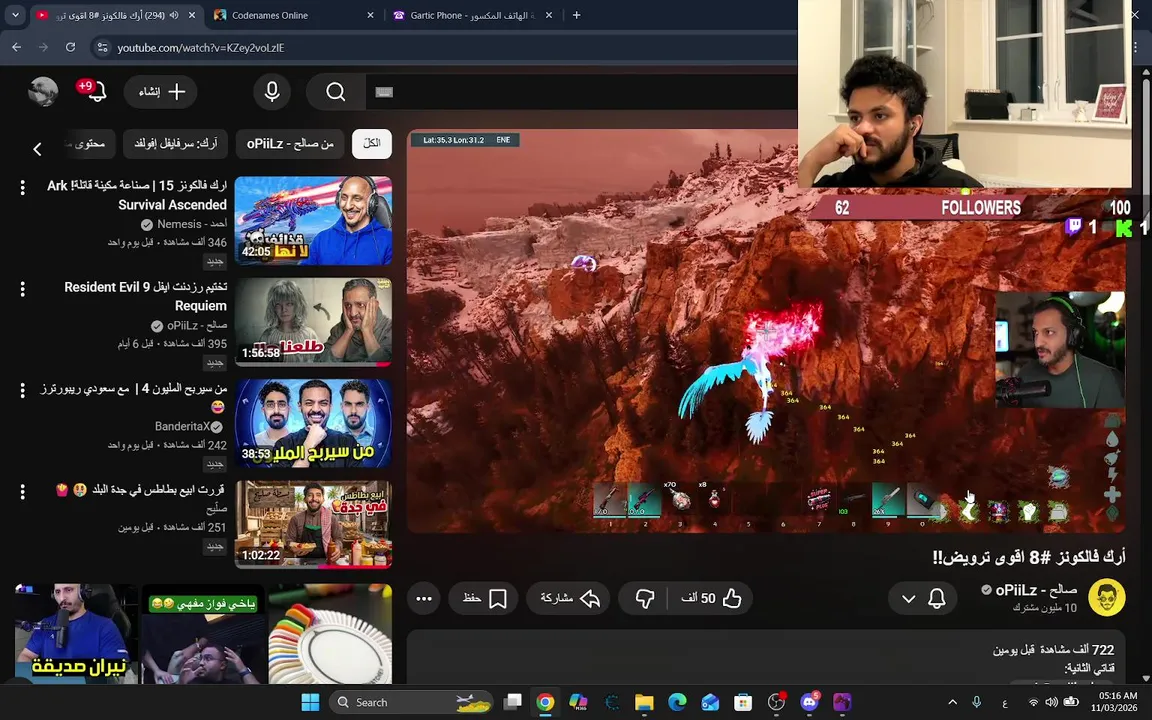
Task: Click the taskbar Search box
Action: click(411, 702)
